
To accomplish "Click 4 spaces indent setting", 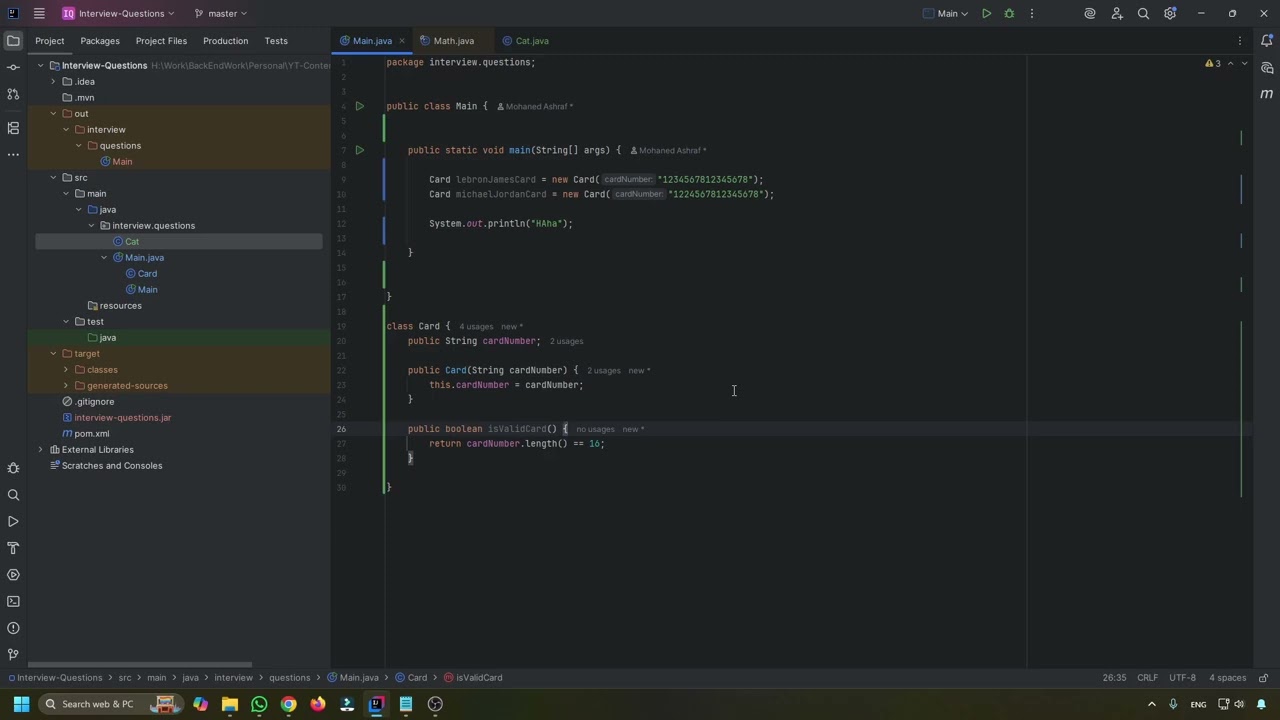I will tap(1227, 677).
